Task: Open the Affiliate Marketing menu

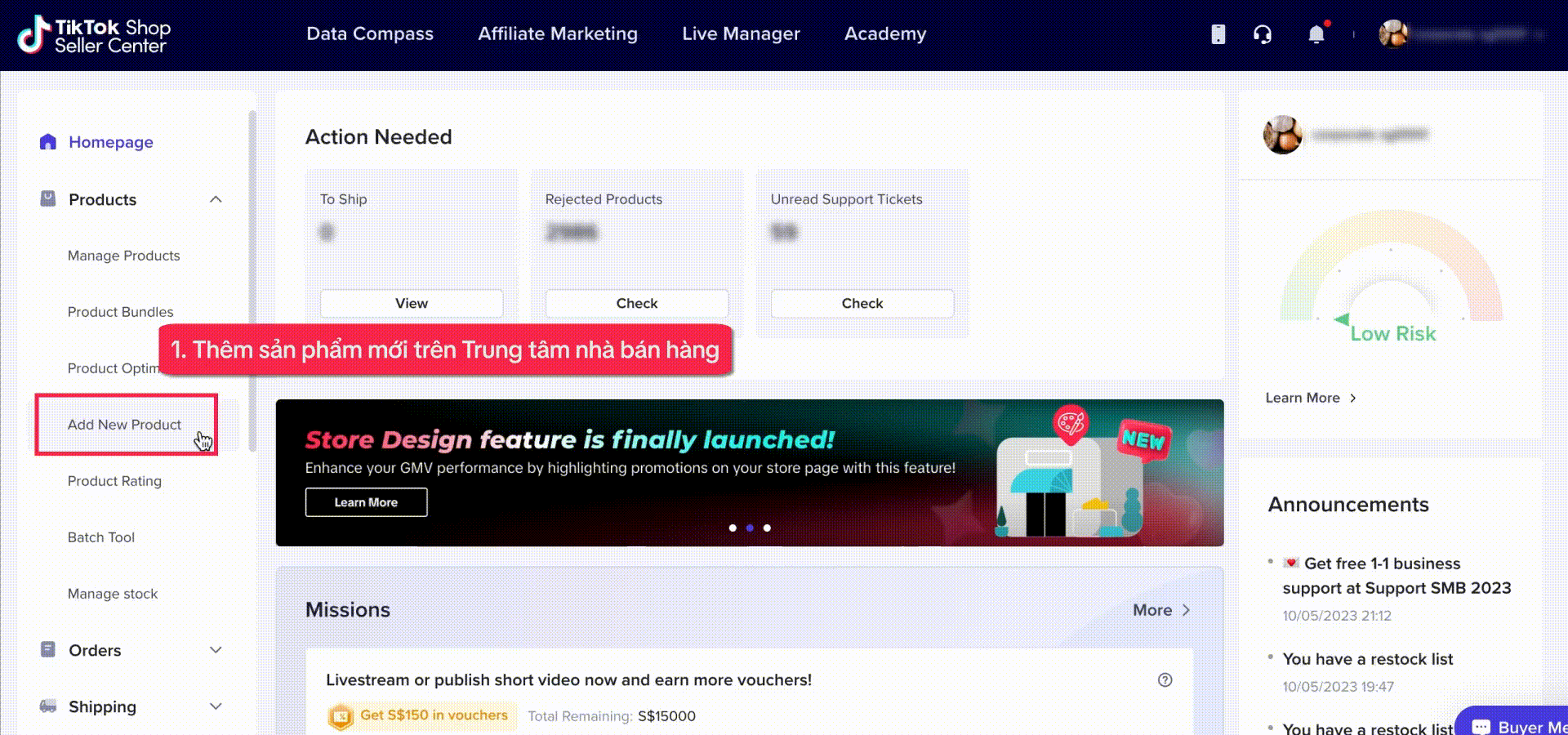Action: tap(558, 34)
